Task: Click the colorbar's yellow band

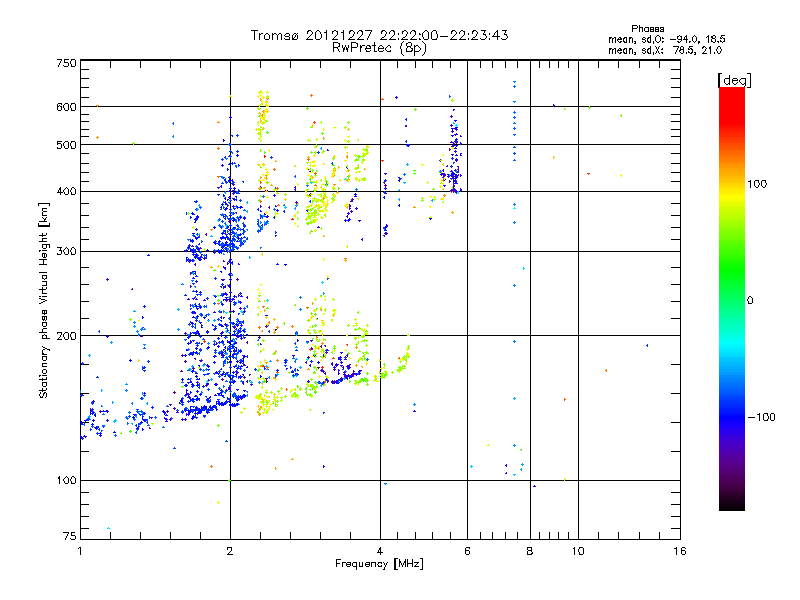Action: pyautogui.click(x=732, y=195)
